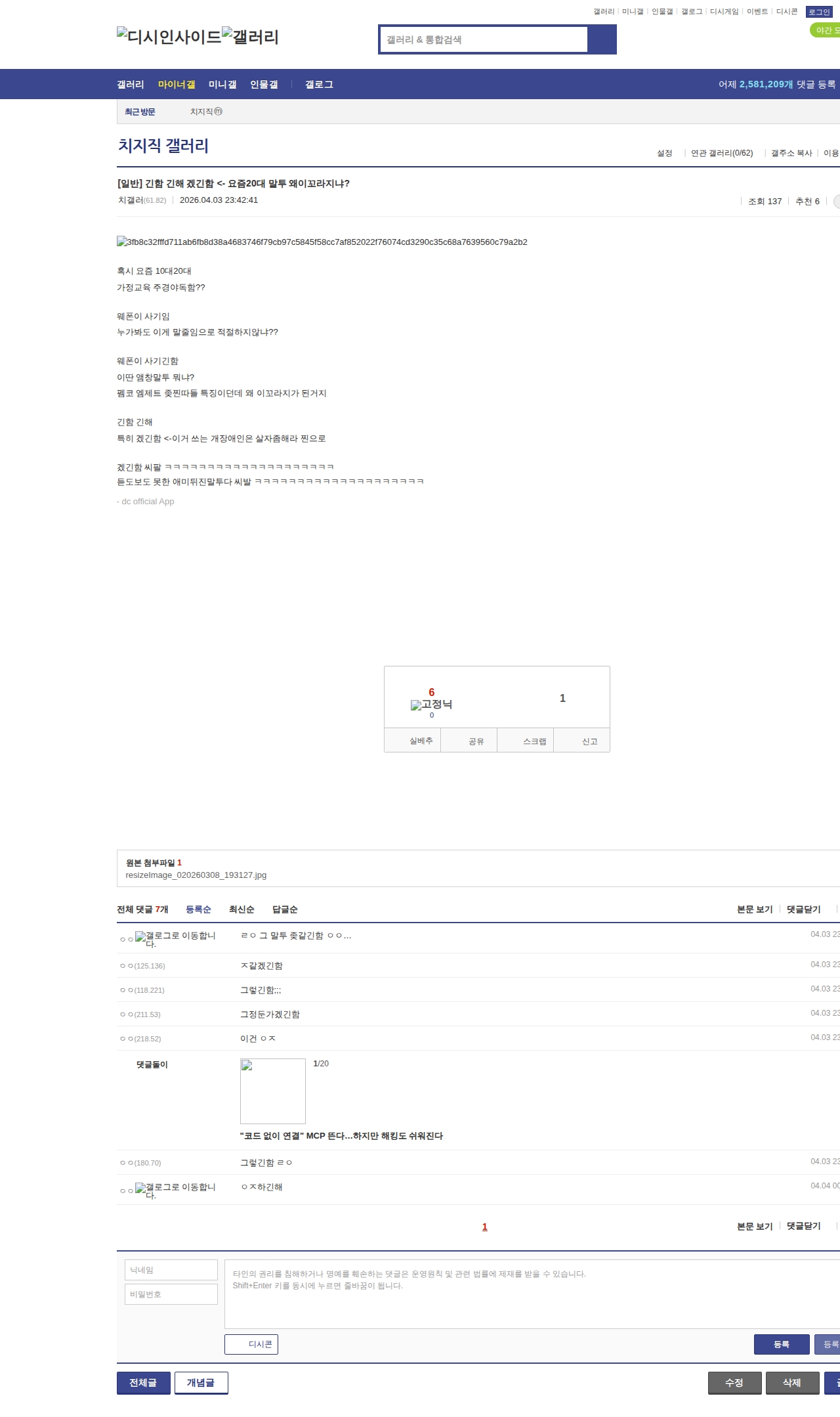840x1417 pixels.
Task: Click the 디시인사이드 logo image
Action: click(169, 37)
